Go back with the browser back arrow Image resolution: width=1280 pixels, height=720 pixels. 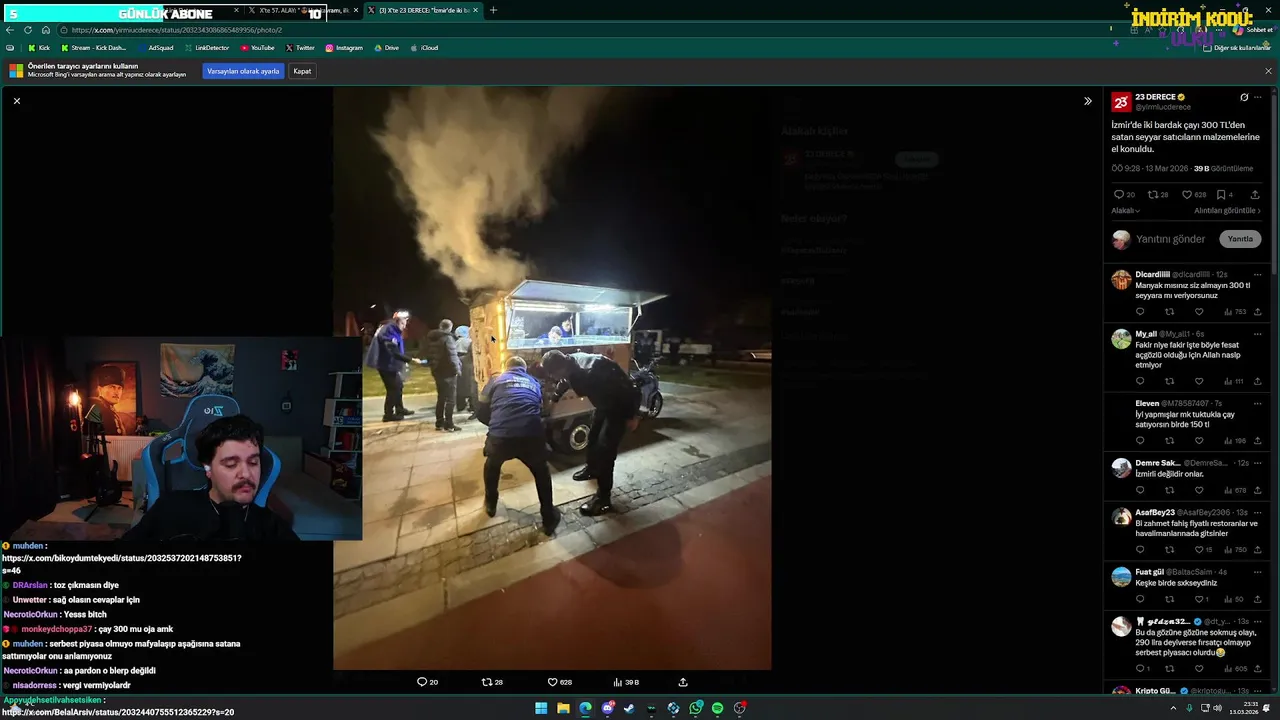coord(10,30)
